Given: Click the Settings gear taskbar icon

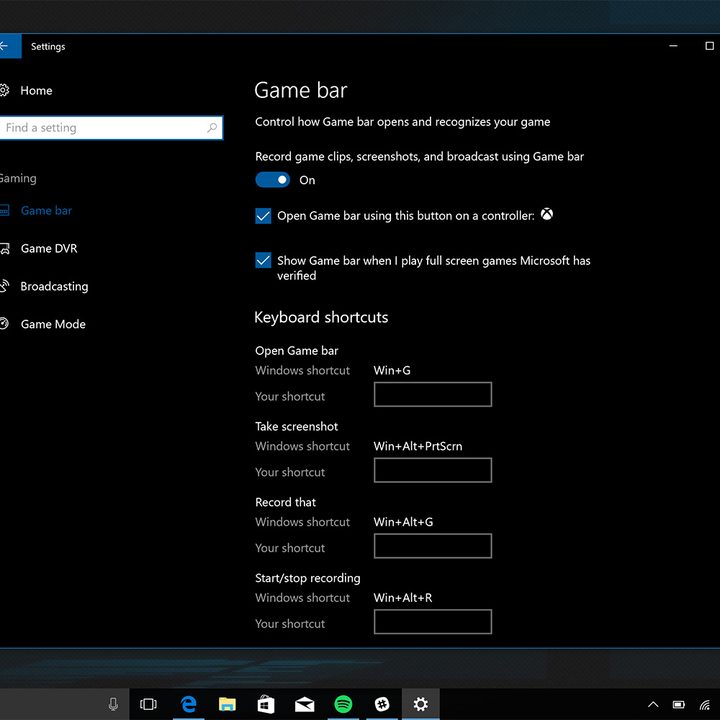Looking at the screenshot, I should pyautogui.click(x=421, y=704).
